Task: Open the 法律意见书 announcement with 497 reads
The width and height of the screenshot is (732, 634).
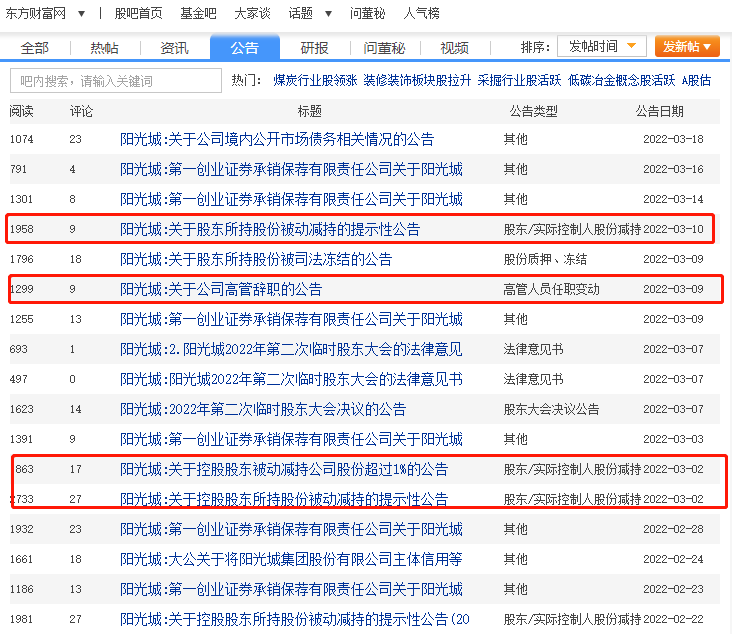Action: 291,379
